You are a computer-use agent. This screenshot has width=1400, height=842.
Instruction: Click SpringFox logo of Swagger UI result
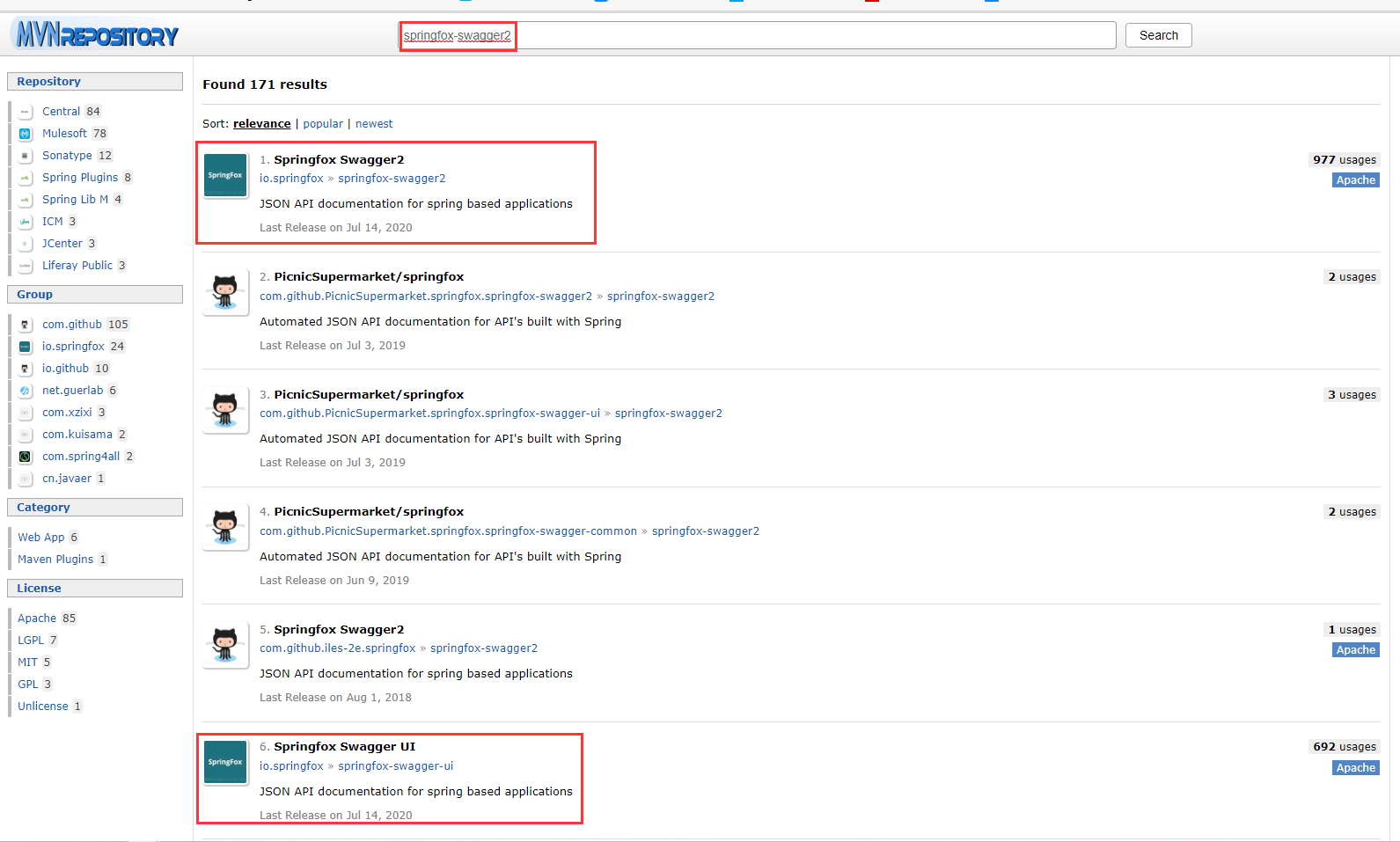[x=225, y=762]
